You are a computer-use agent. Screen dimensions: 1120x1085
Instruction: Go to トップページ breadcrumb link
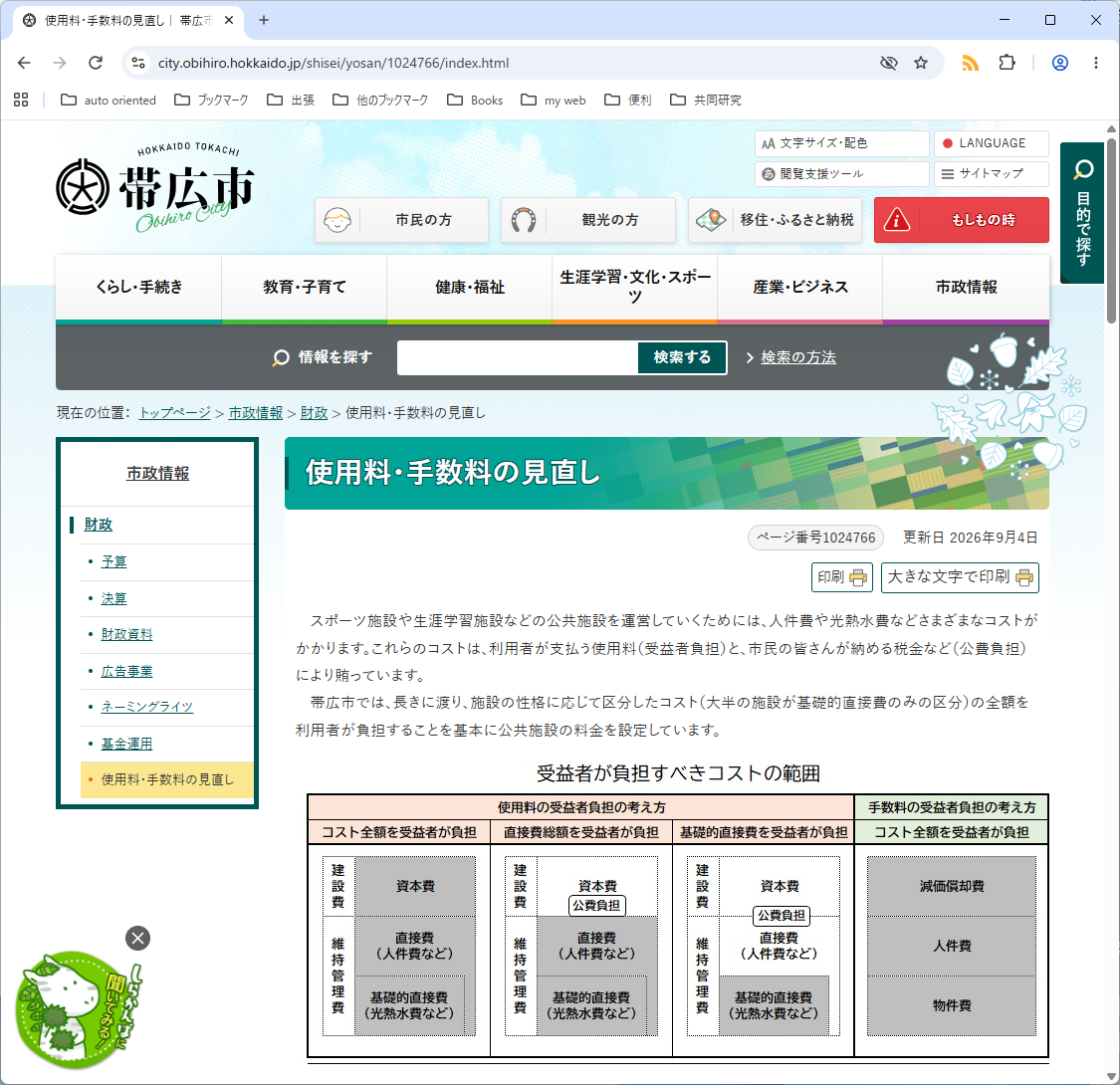click(x=175, y=413)
